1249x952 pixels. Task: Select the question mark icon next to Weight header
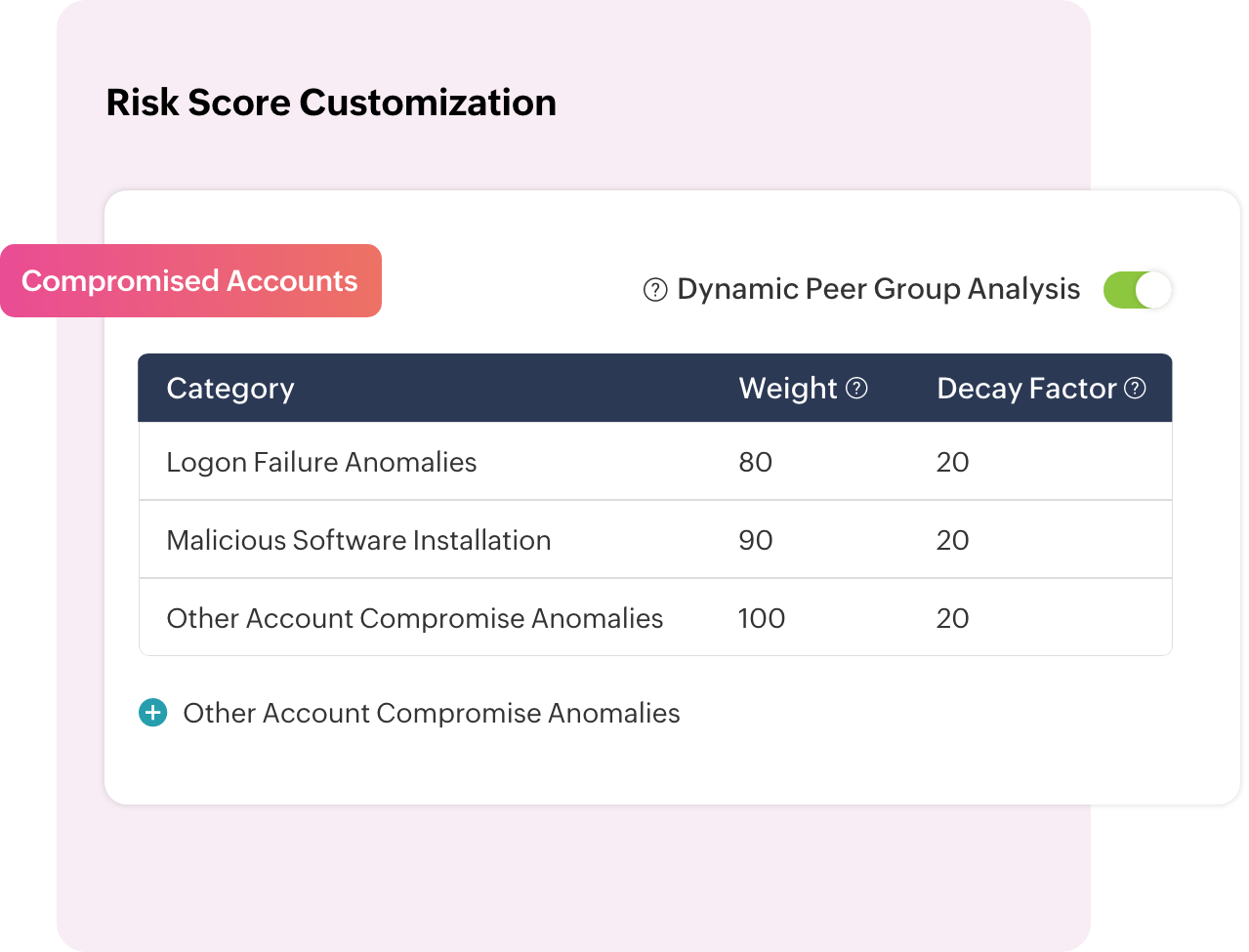857,388
